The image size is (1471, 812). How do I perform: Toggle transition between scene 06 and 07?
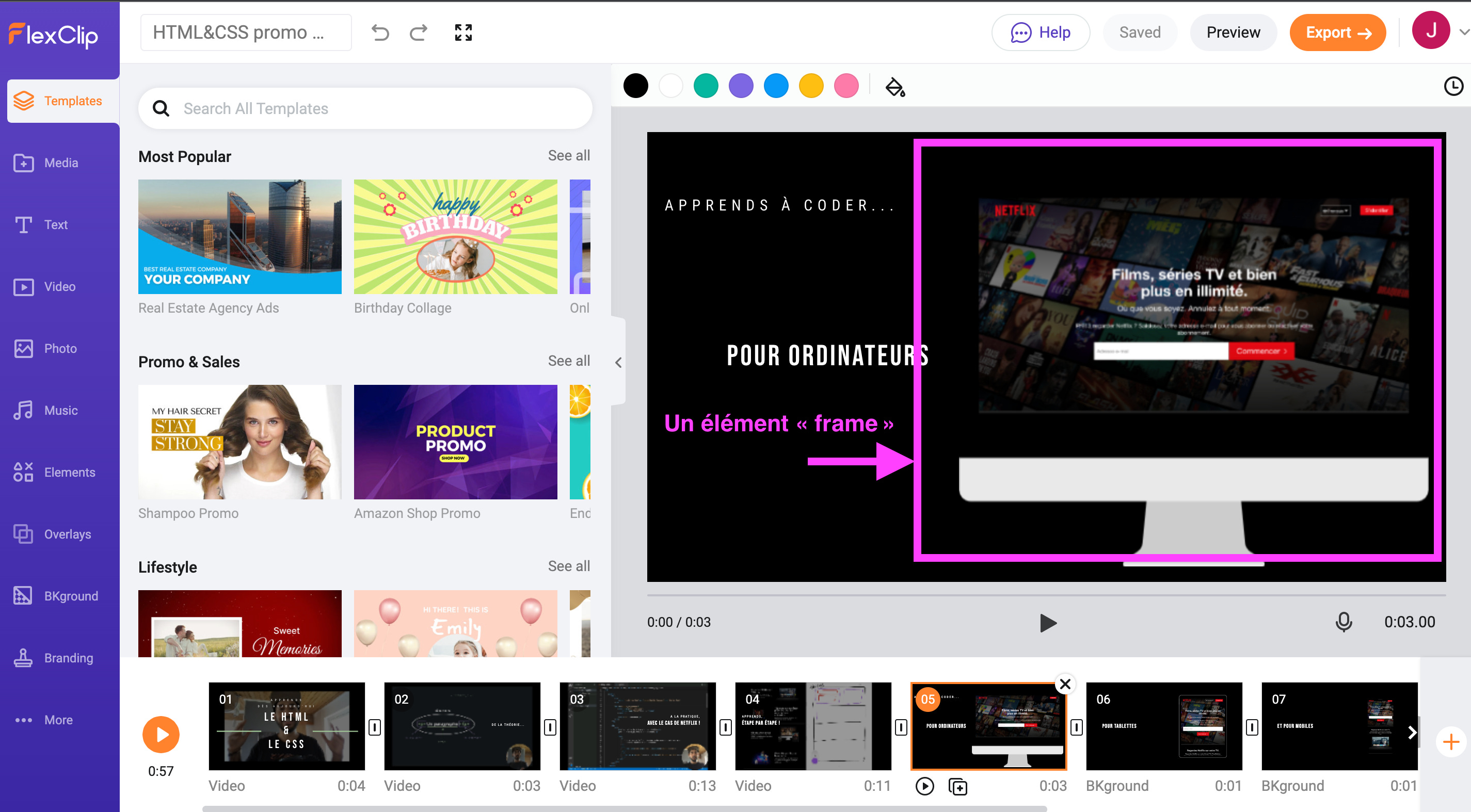click(x=1252, y=727)
